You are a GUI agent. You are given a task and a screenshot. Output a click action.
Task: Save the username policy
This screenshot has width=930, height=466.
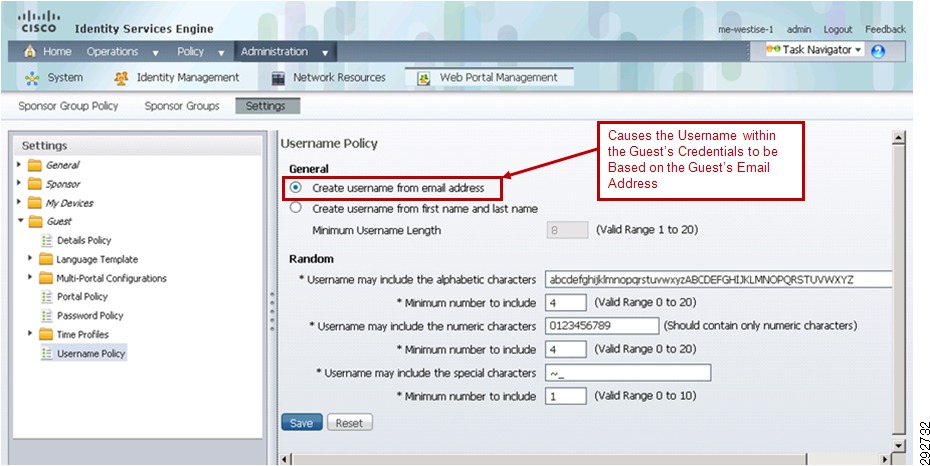click(x=302, y=423)
